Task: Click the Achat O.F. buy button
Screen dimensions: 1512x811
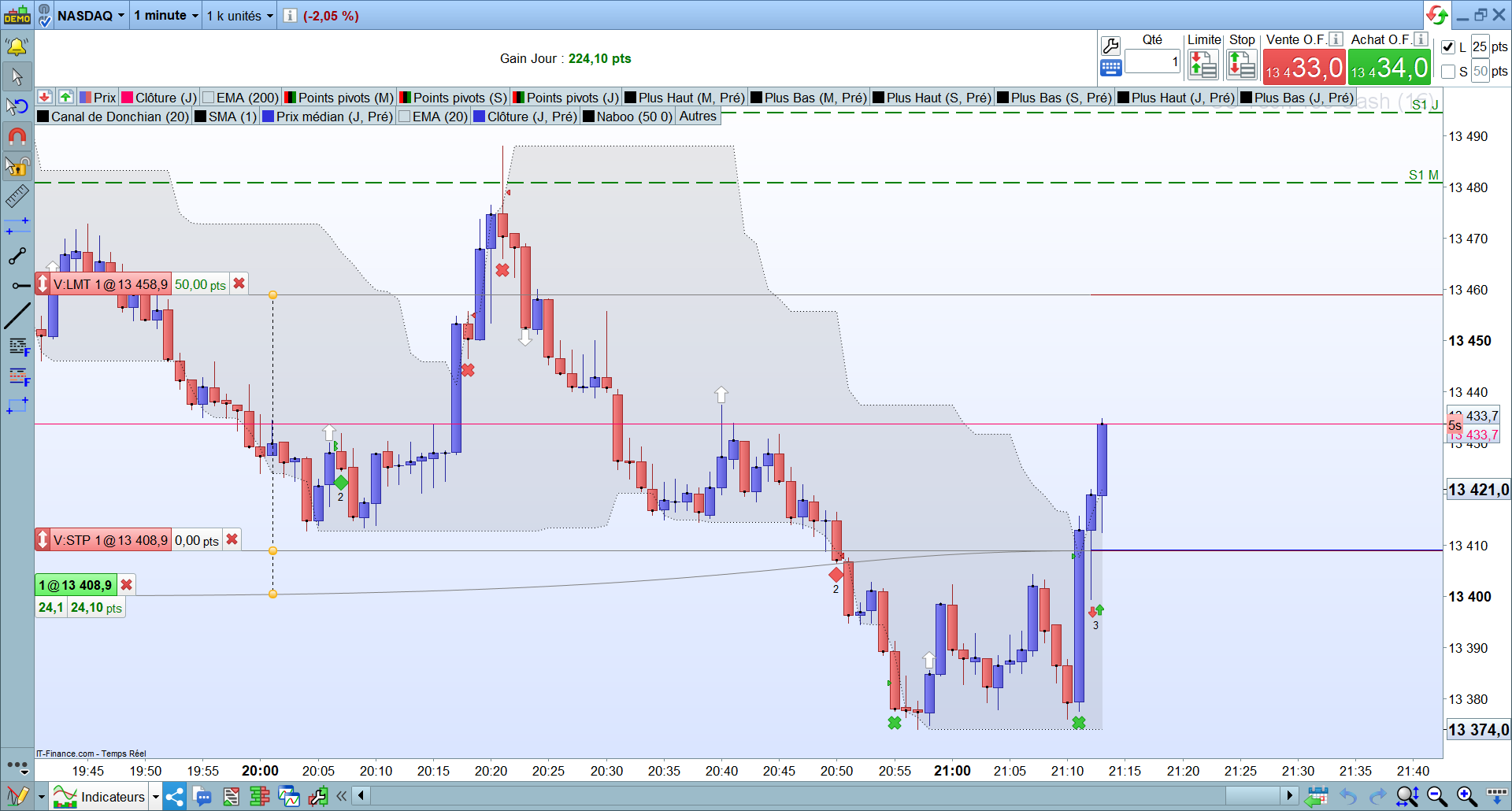Action: point(1389,68)
